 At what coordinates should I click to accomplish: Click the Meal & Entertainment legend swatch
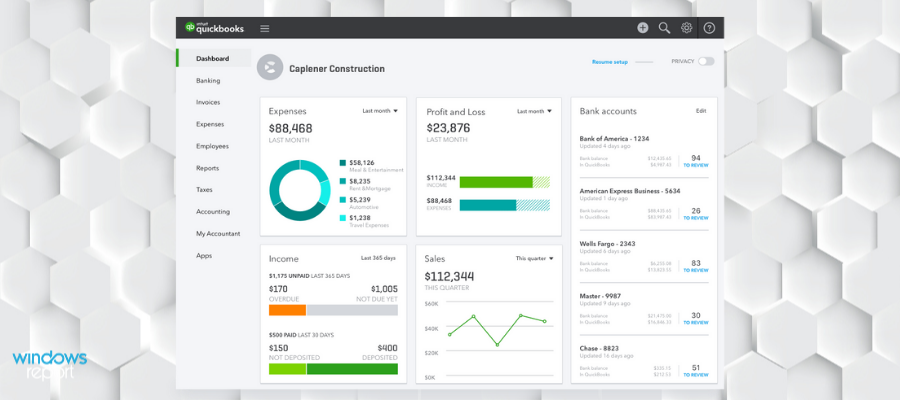343,163
